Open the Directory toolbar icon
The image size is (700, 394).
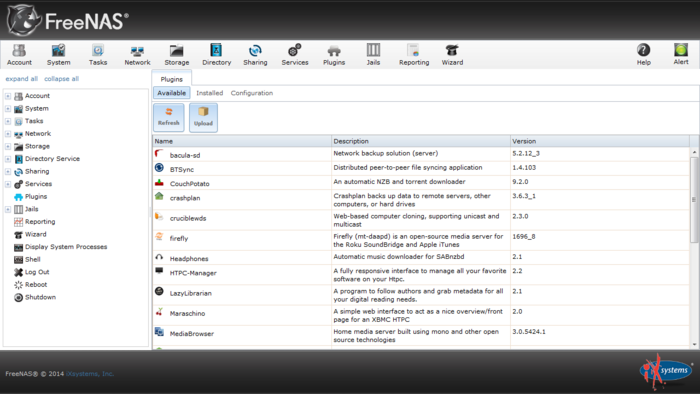click(217, 54)
